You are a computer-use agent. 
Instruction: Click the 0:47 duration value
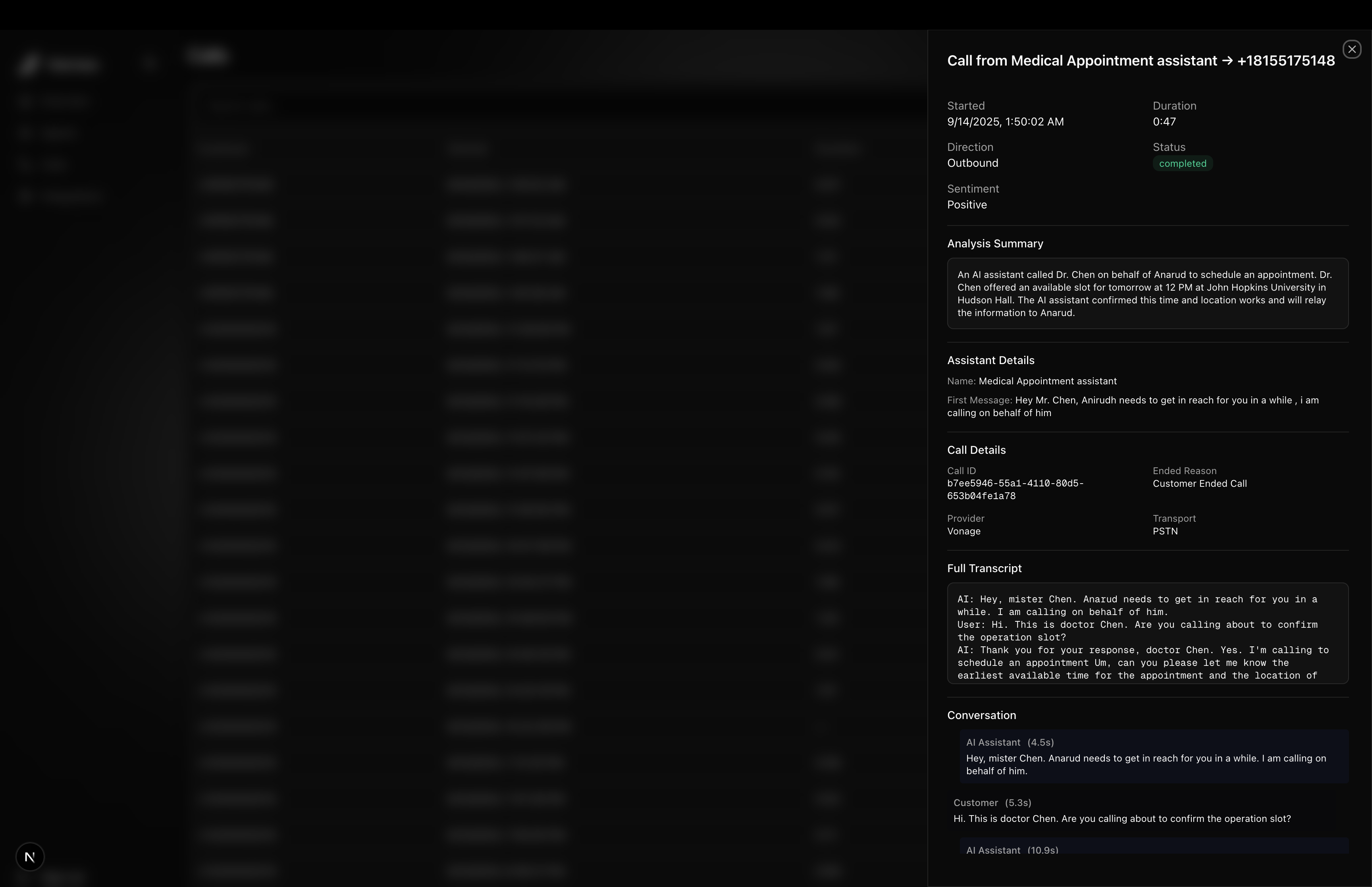click(1164, 122)
